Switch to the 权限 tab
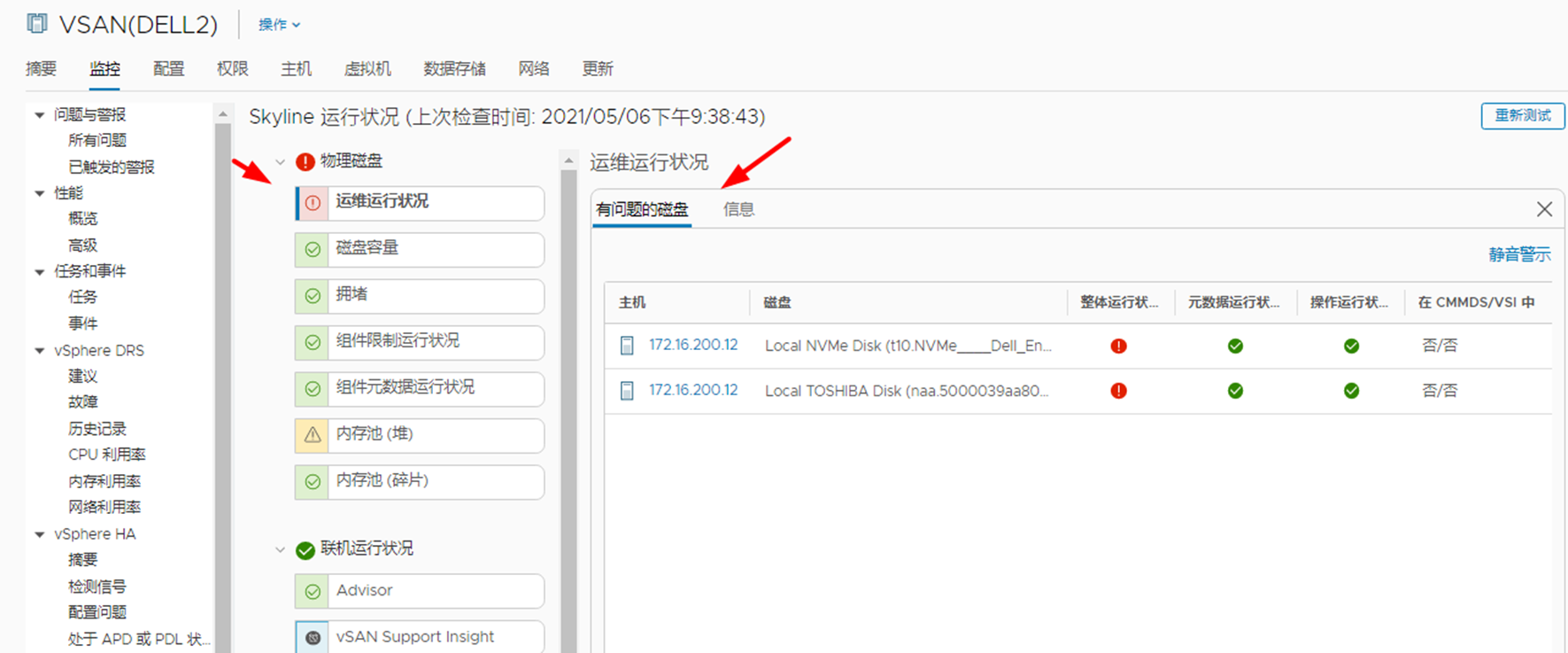Image resolution: width=1568 pixels, height=653 pixels. pyautogui.click(x=232, y=69)
